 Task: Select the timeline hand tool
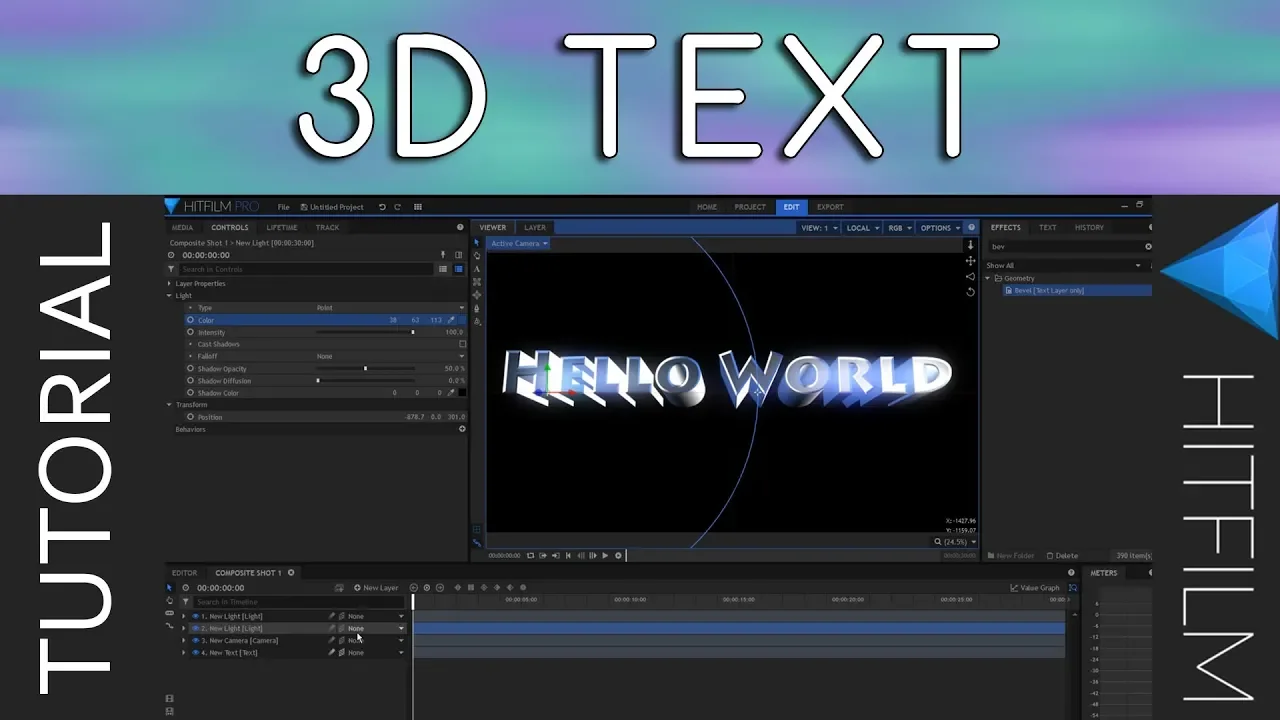pos(169,601)
